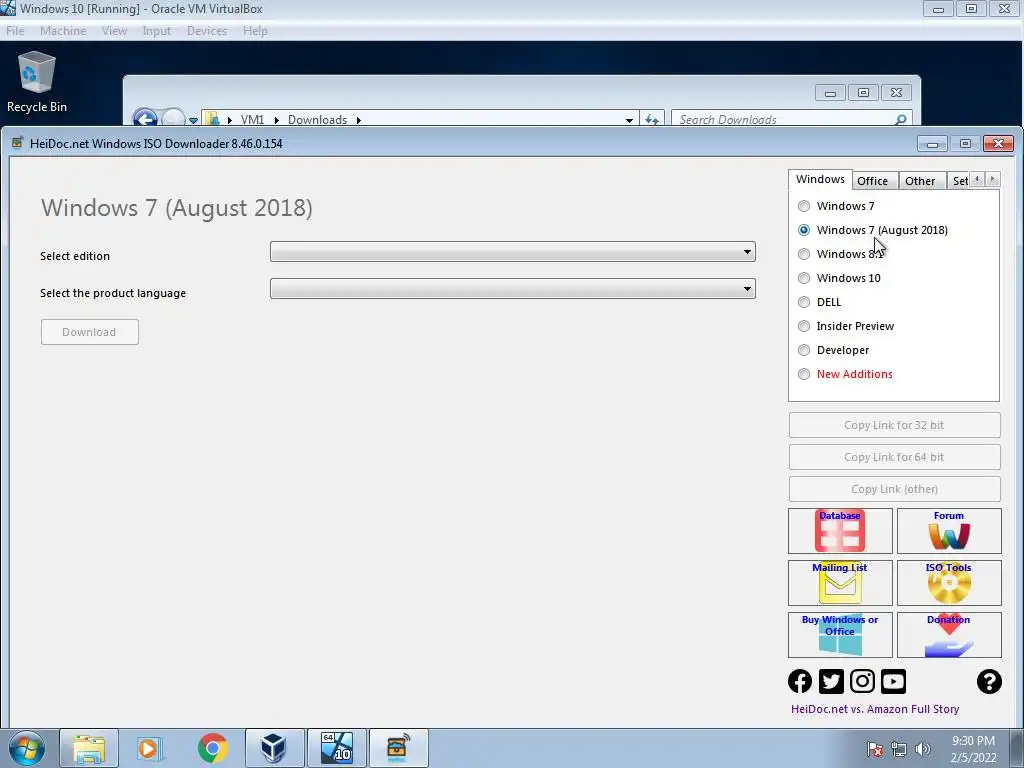
Task: Open the VirtualBox Devices menu
Action: tap(206, 31)
